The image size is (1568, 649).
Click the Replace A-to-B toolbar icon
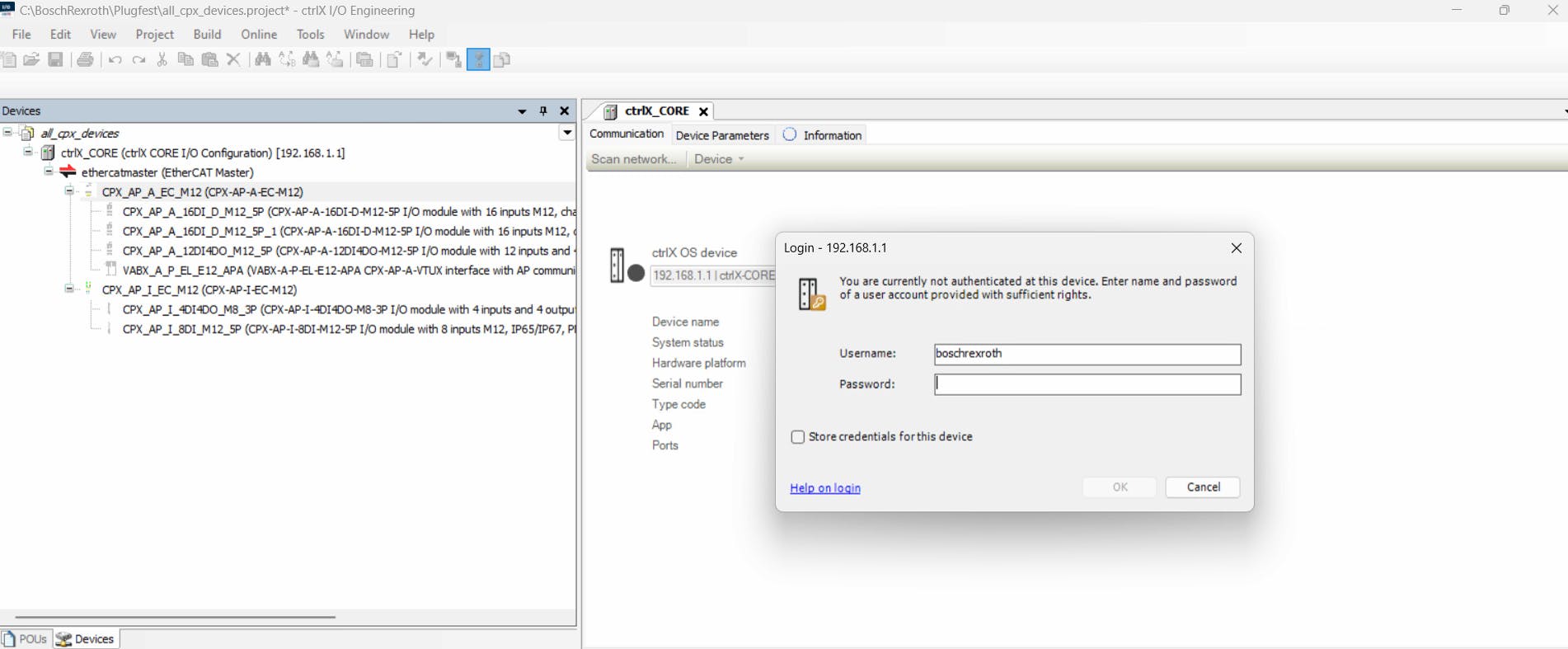point(287,59)
